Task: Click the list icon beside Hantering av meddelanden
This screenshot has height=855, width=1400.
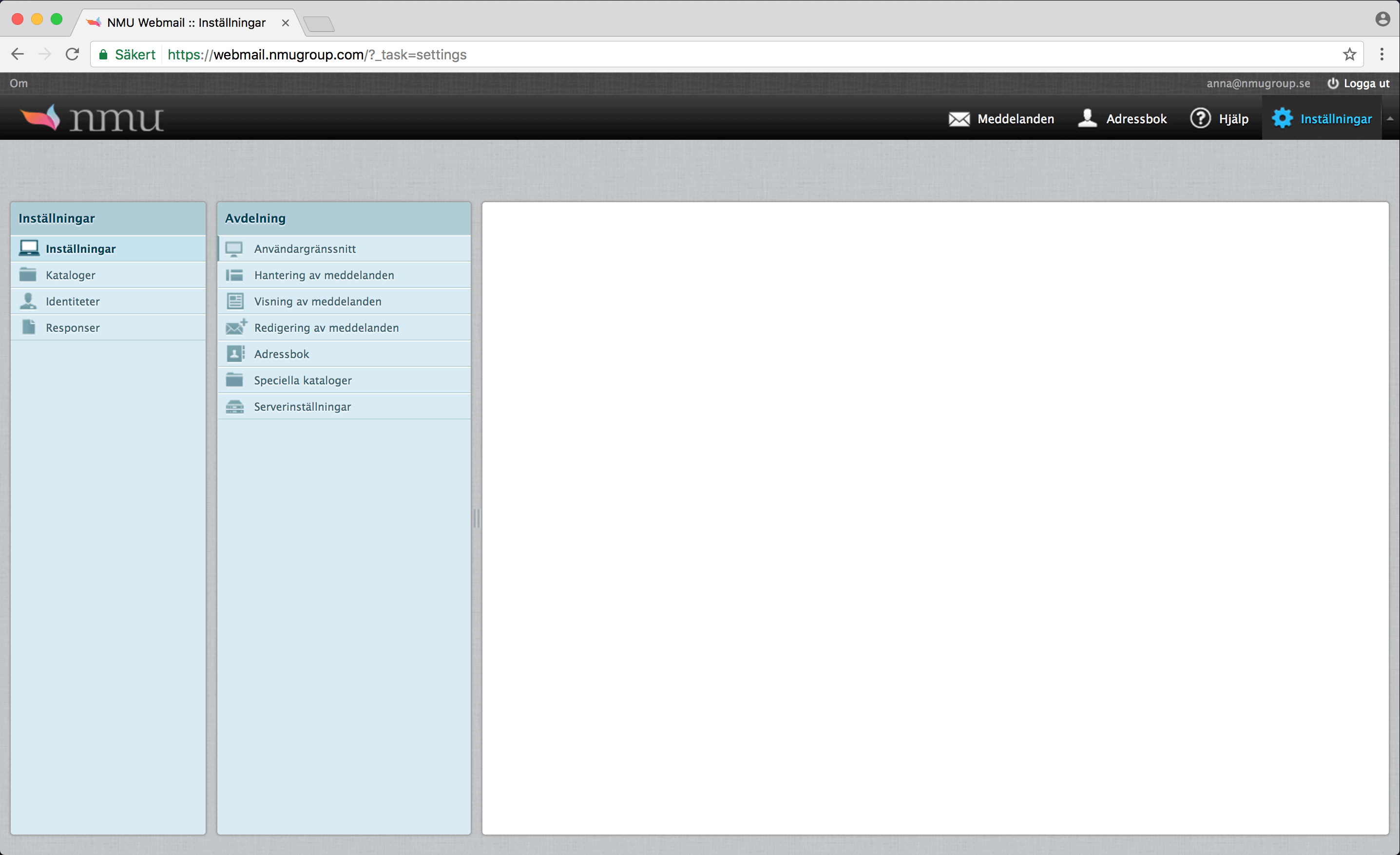Action: (x=234, y=275)
